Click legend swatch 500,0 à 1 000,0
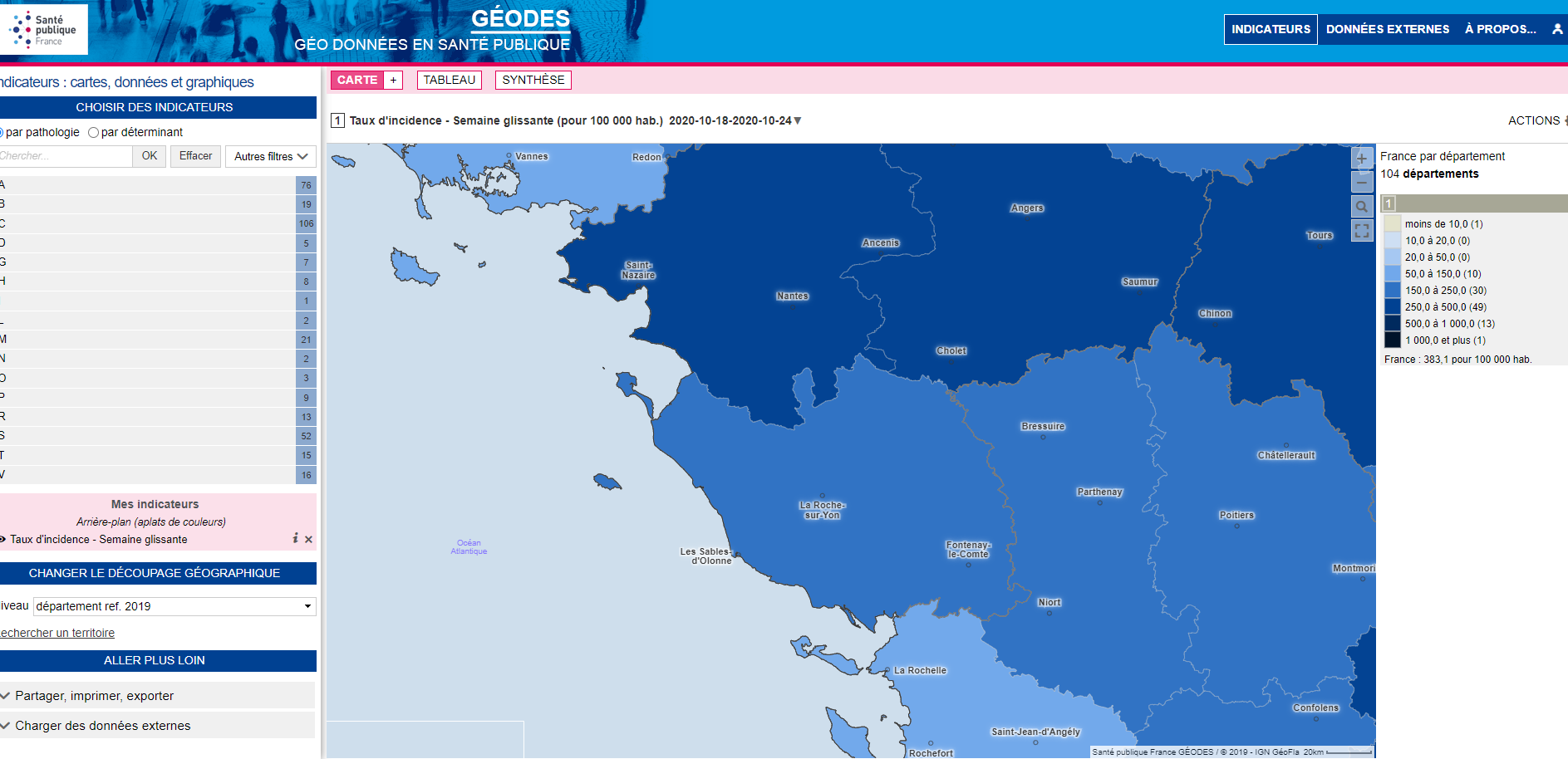Screen dimensions: 1568x759 click(x=1393, y=323)
